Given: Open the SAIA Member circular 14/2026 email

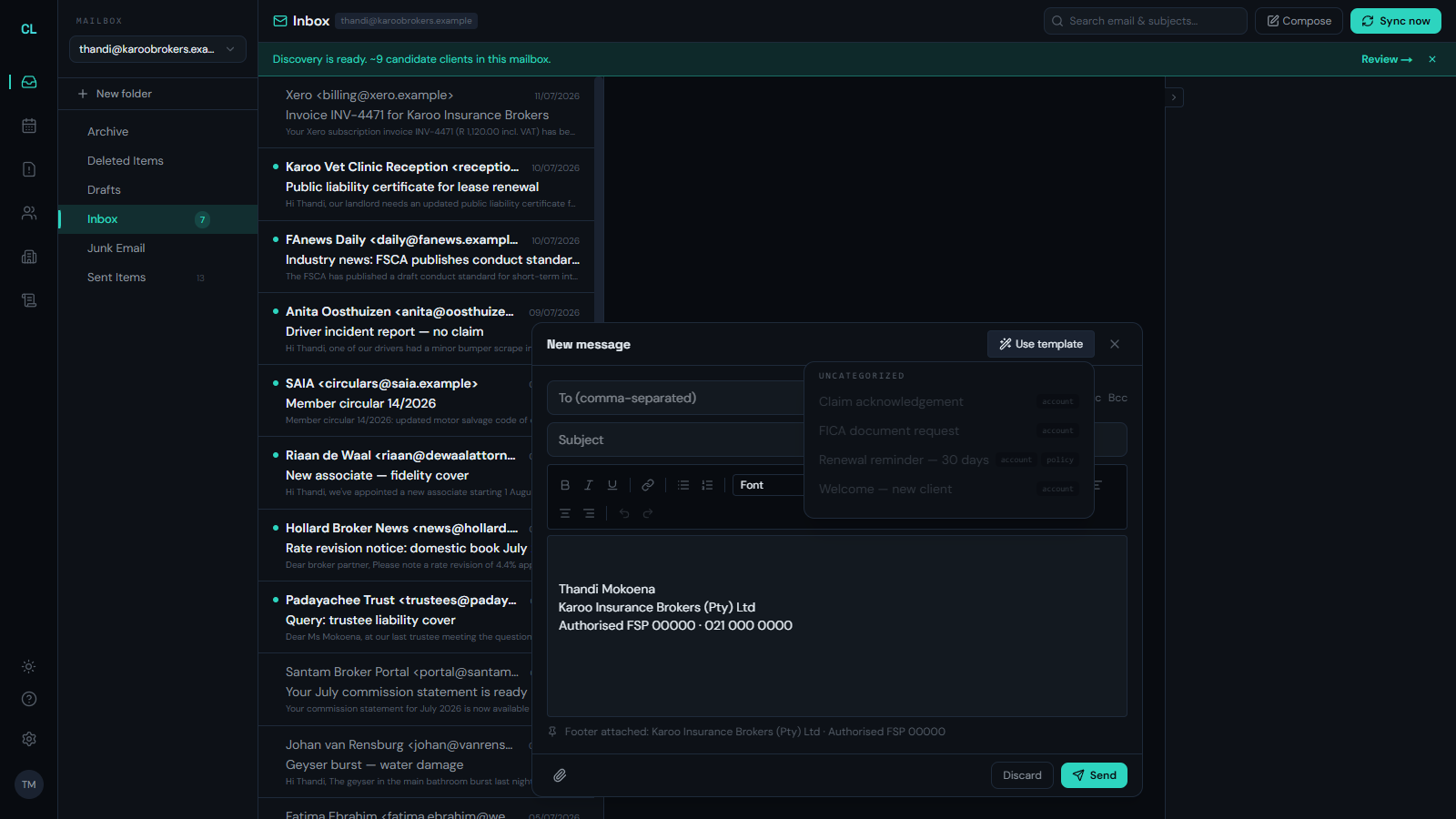Looking at the screenshot, I should pos(396,400).
